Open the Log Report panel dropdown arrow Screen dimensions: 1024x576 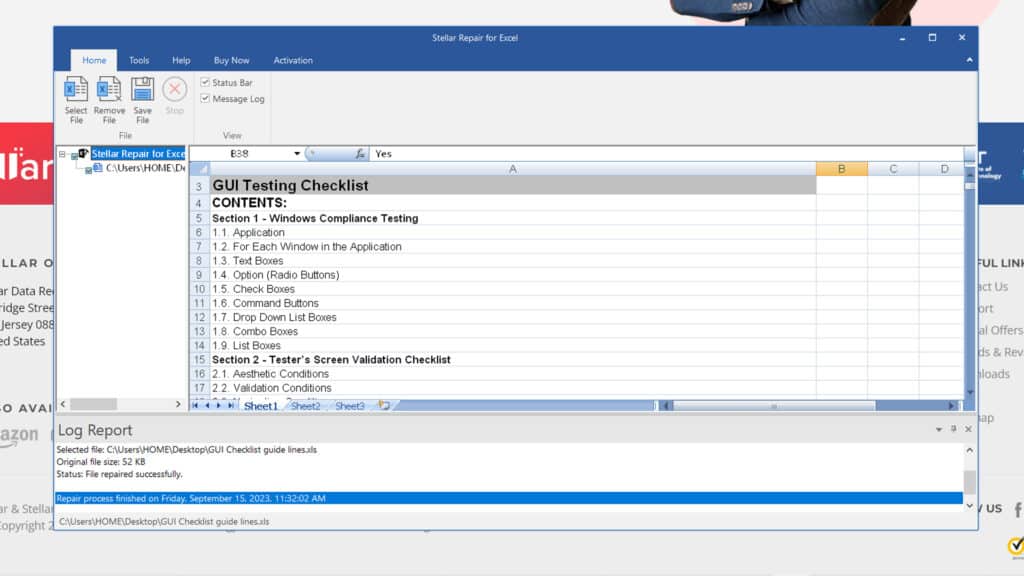click(x=938, y=429)
